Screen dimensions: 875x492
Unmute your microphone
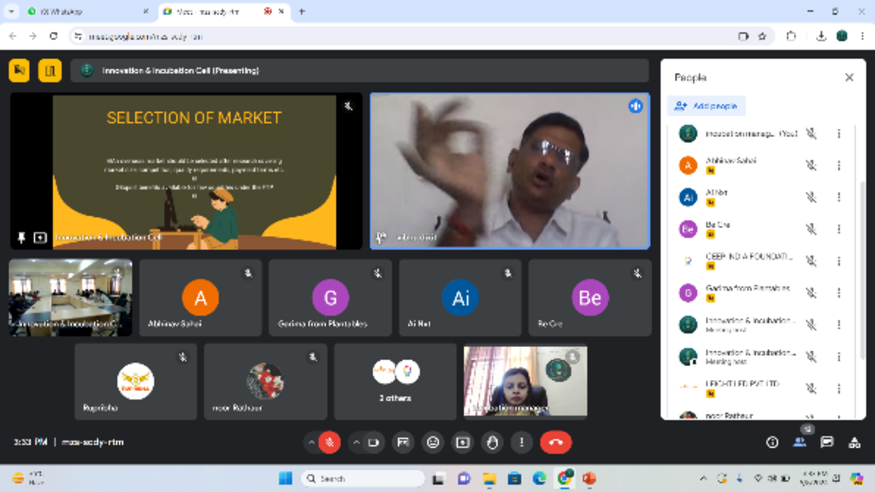click(329, 442)
